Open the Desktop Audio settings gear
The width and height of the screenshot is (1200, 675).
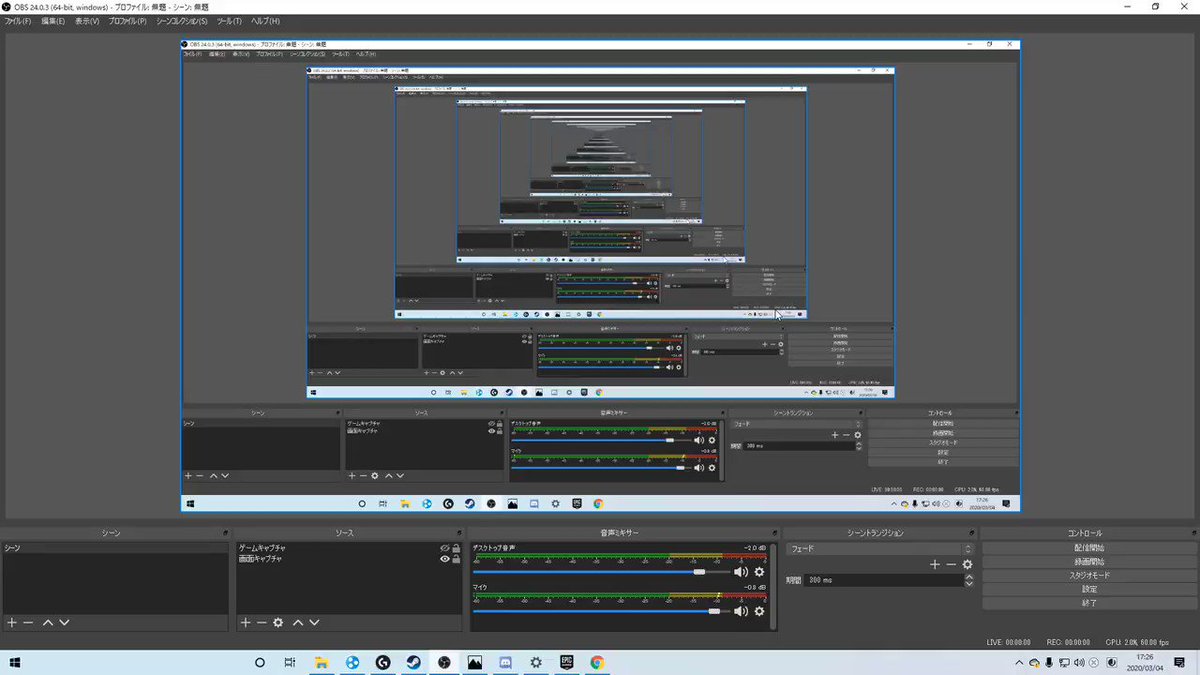pos(759,572)
